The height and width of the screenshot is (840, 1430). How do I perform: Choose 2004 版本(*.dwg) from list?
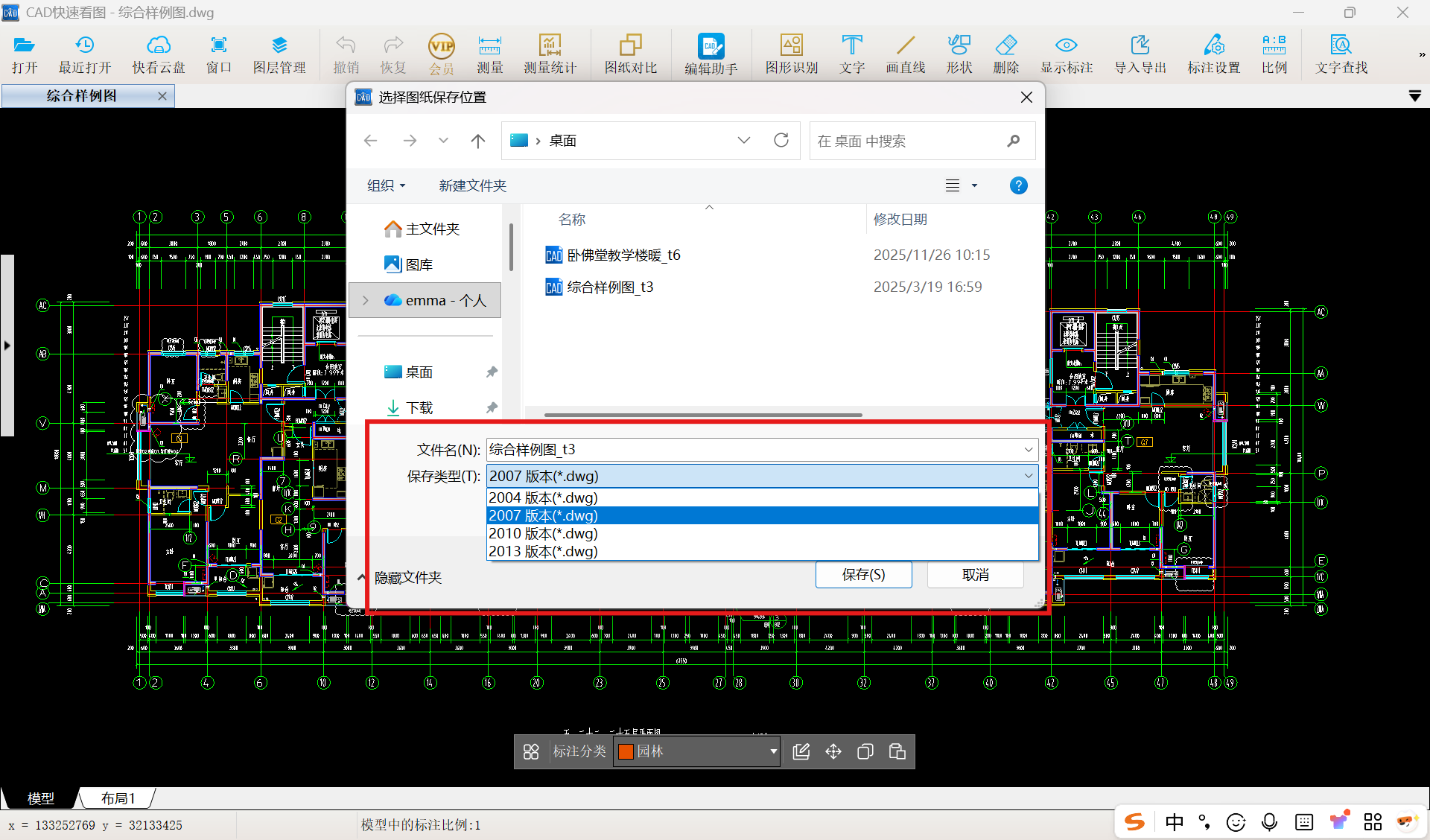coord(543,497)
